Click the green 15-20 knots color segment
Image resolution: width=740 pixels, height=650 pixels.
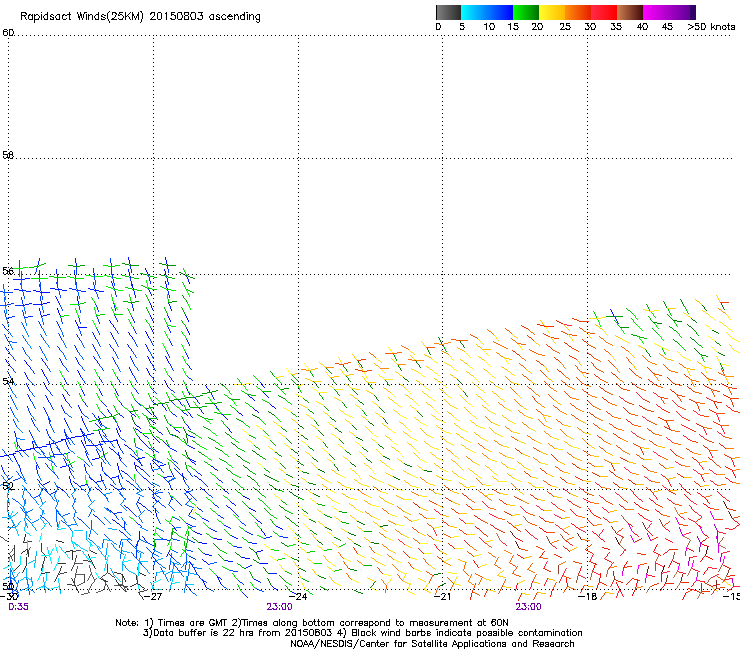526,12
